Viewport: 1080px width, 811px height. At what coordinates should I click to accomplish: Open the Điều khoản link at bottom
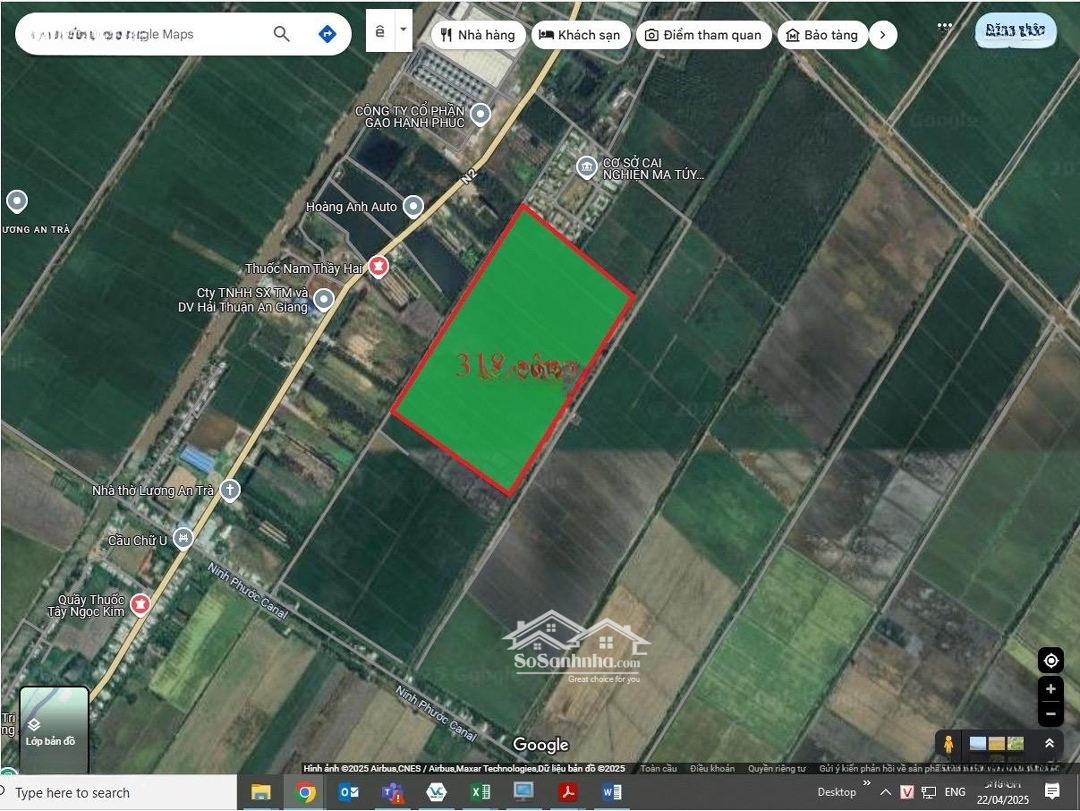coord(712,769)
